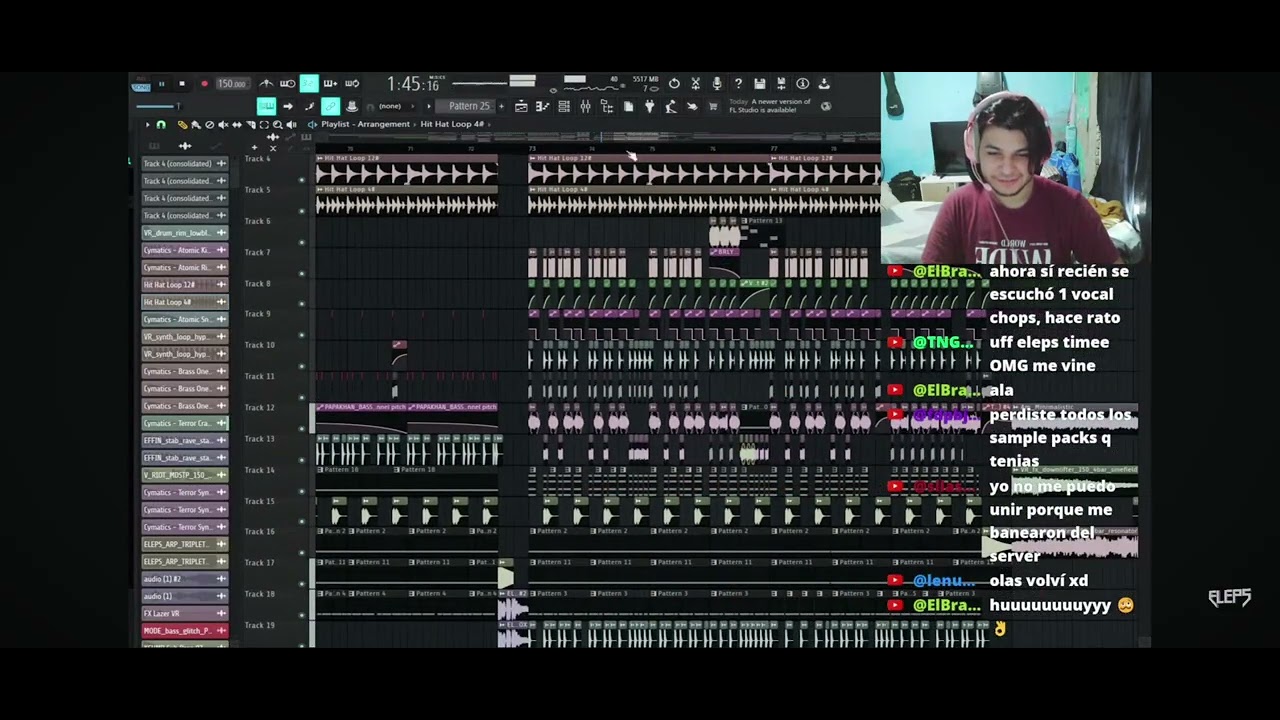The image size is (1280, 720).
Task: Click arrow left of Pattern 25
Action: tap(429, 106)
